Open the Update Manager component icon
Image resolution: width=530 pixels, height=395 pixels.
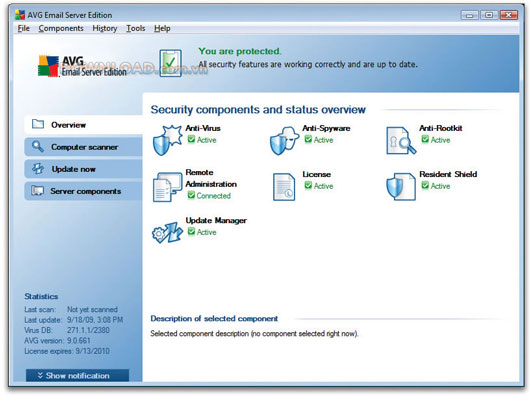point(167,232)
